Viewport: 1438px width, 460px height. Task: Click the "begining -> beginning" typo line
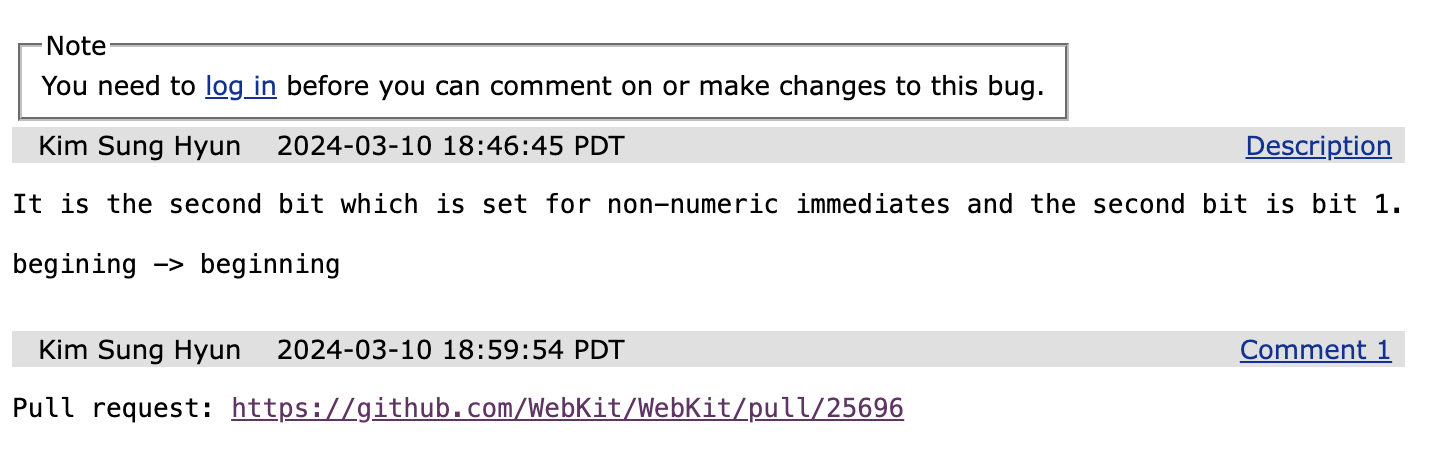pyautogui.click(x=176, y=265)
